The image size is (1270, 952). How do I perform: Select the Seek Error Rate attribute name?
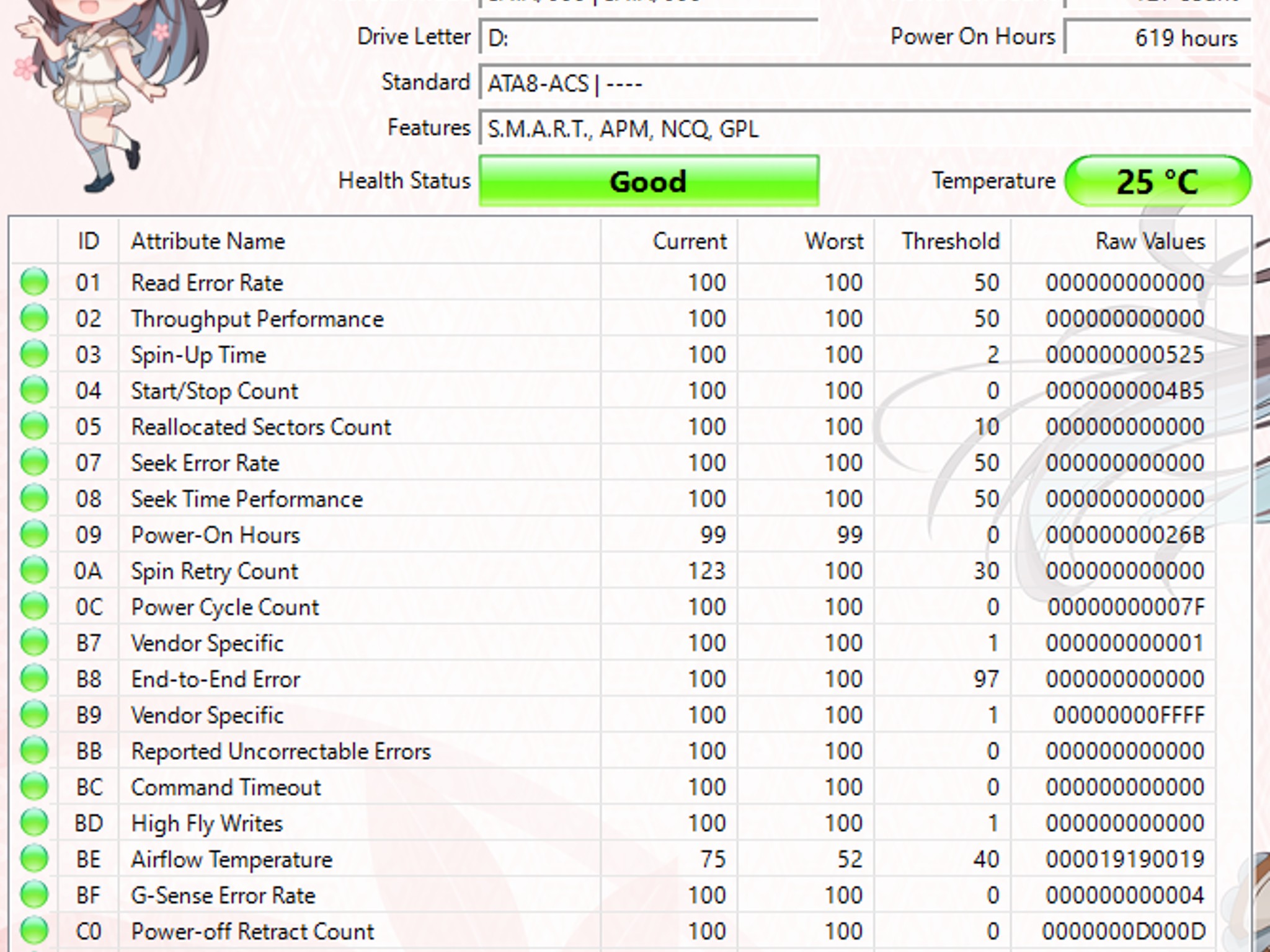(x=205, y=463)
